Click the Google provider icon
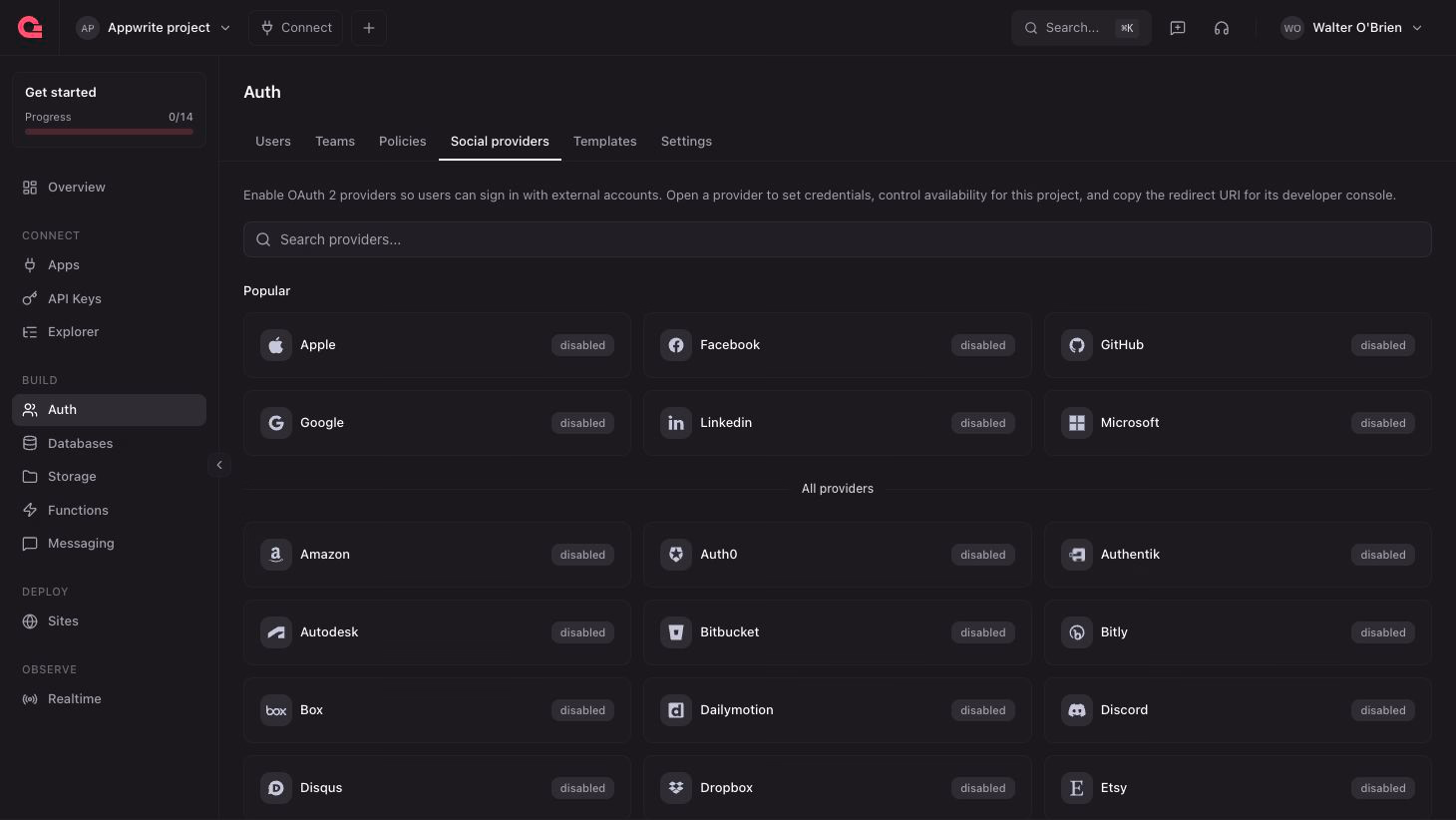1456x820 pixels. pos(276,423)
